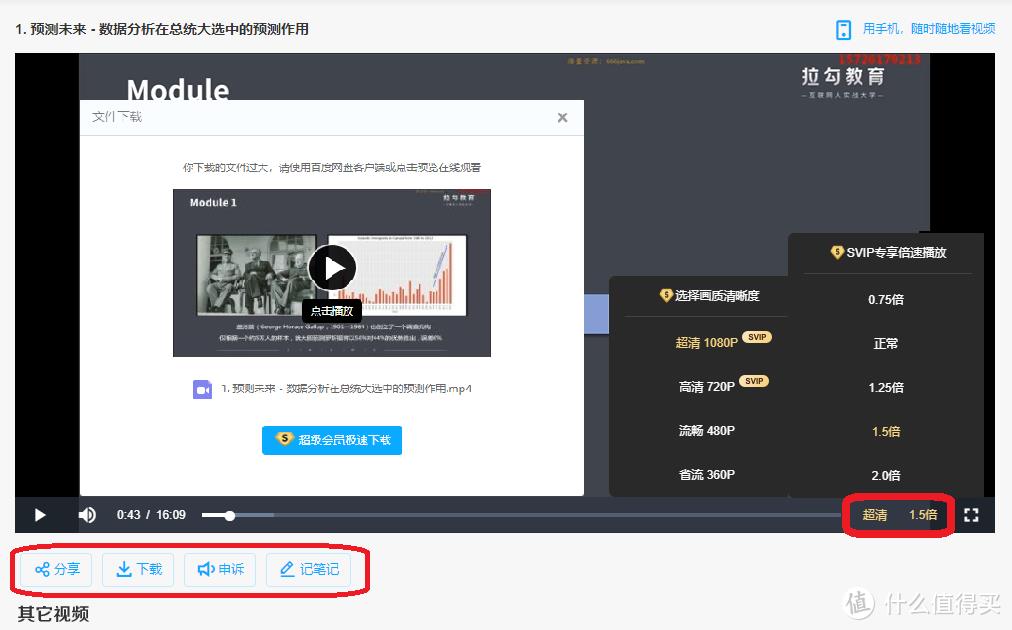The image size is (1012, 630).
Task: Open 申诉 to file a complaint
Action: coord(220,569)
